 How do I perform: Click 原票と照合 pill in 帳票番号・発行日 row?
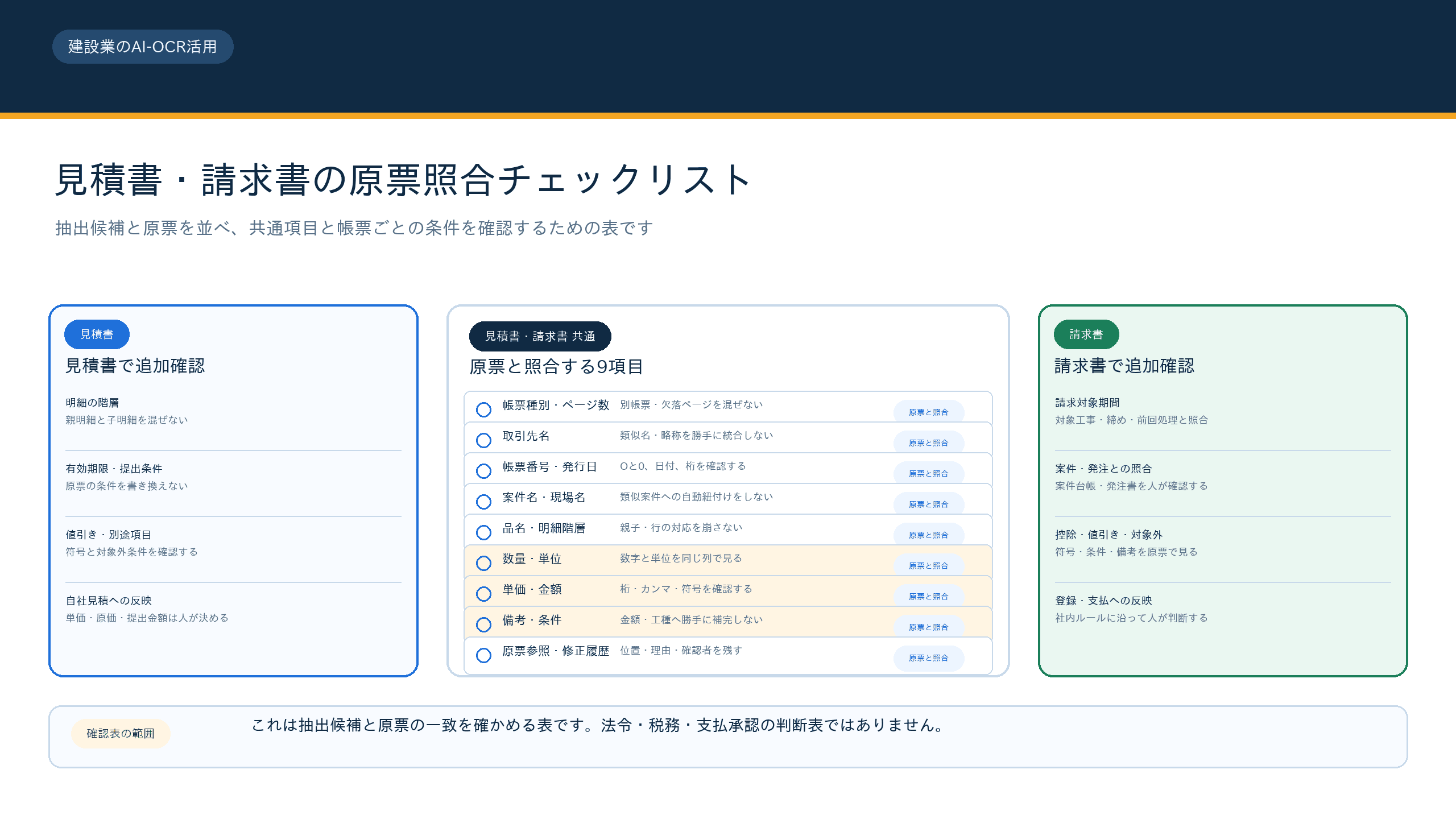(x=928, y=473)
